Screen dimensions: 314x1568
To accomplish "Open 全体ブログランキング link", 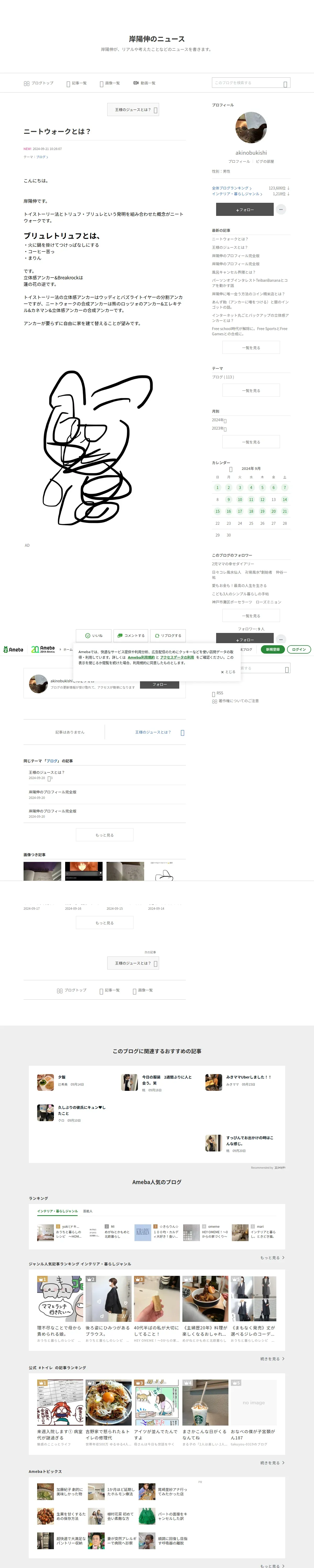I will pyautogui.click(x=232, y=188).
